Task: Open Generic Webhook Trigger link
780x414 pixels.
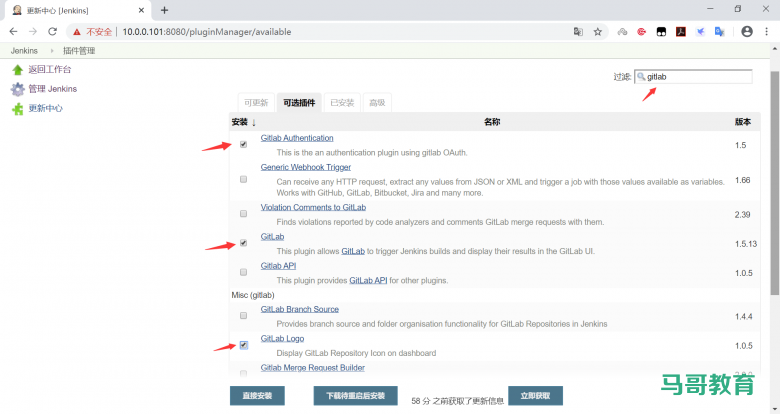Action: pyautogui.click(x=305, y=167)
